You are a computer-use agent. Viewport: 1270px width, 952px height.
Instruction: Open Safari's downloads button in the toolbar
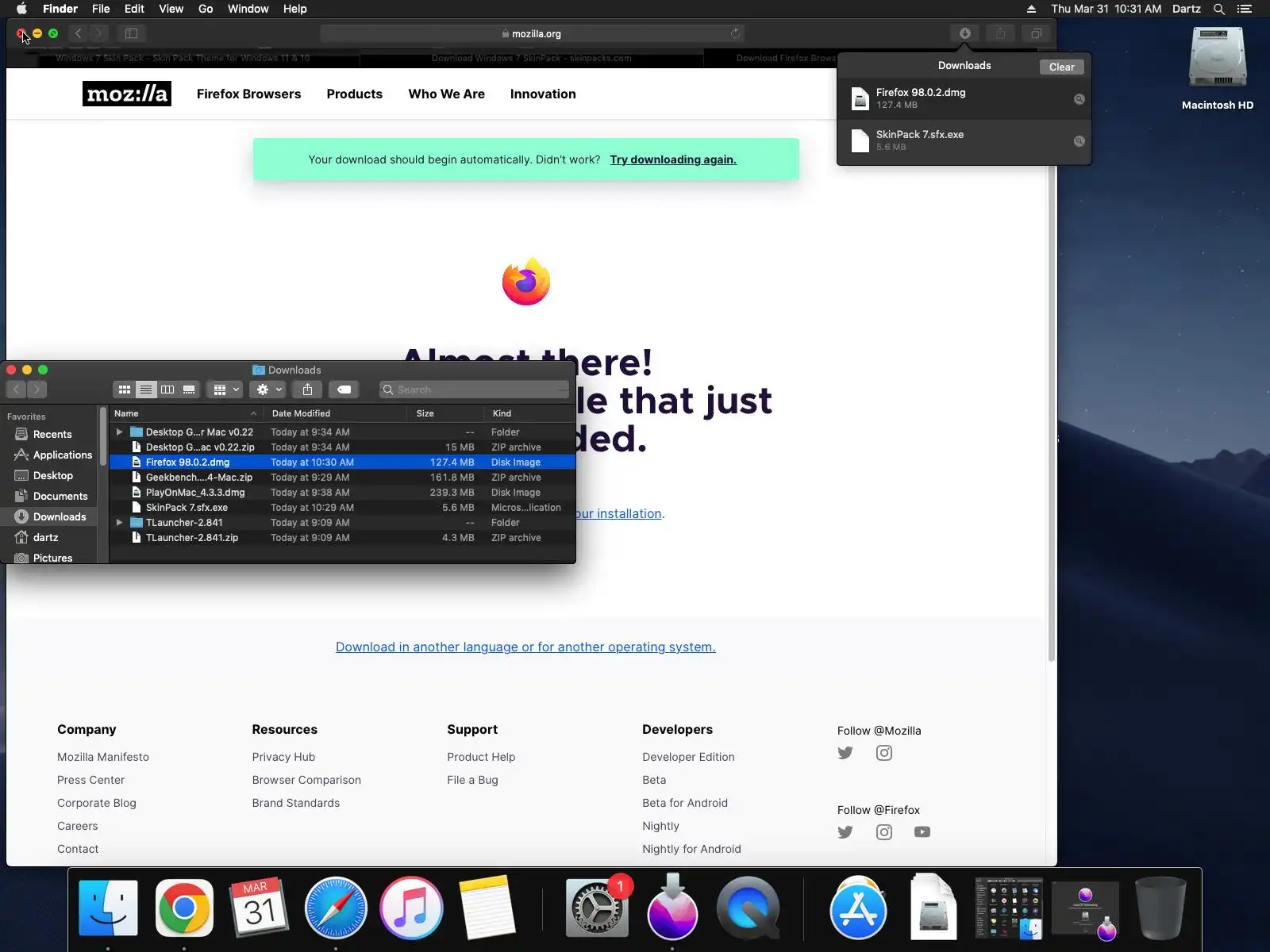click(964, 33)
